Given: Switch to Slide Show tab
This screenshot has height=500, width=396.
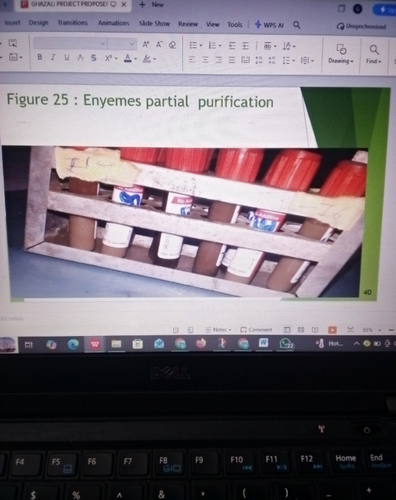Looking at the screenshot, I should pyautogui.click(x=154, y=24).
